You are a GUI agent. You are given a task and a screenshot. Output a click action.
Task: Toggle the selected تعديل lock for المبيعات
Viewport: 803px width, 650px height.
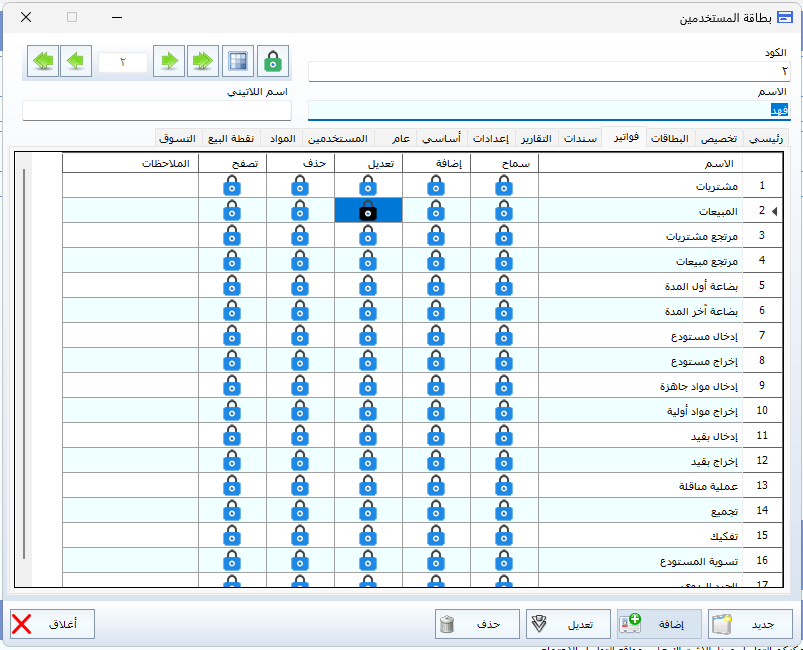point(368,211)
